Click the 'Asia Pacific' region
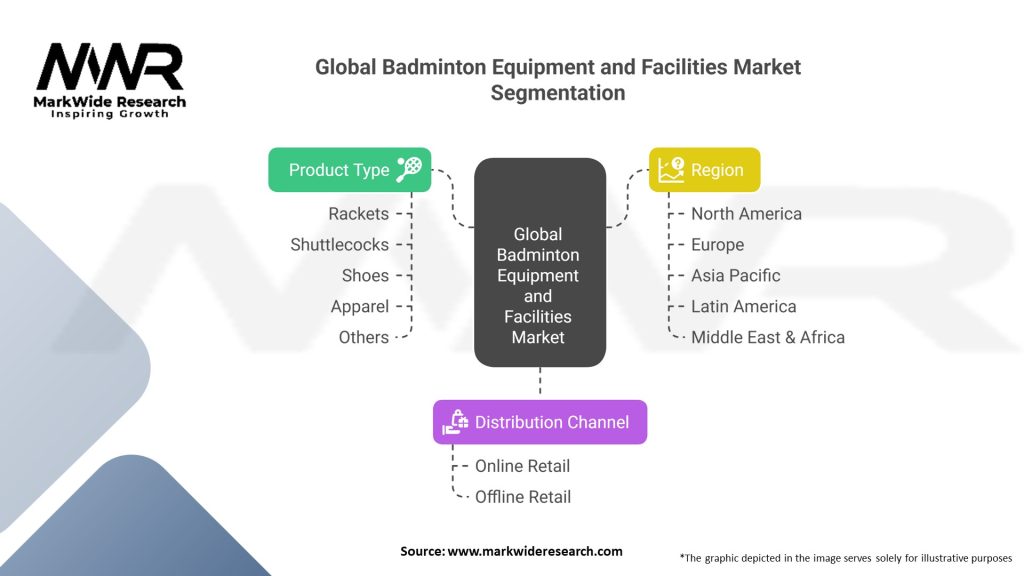The image size is (1024, 576). point(735,275)
